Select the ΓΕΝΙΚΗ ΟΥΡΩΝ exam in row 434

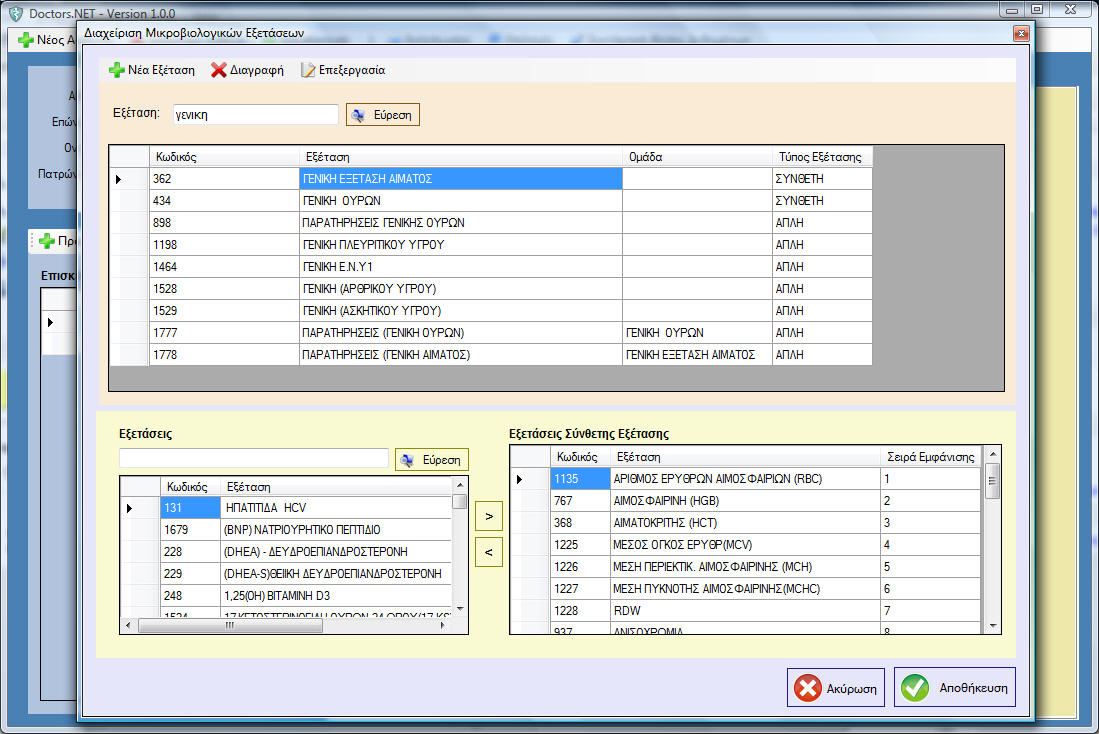460,201
